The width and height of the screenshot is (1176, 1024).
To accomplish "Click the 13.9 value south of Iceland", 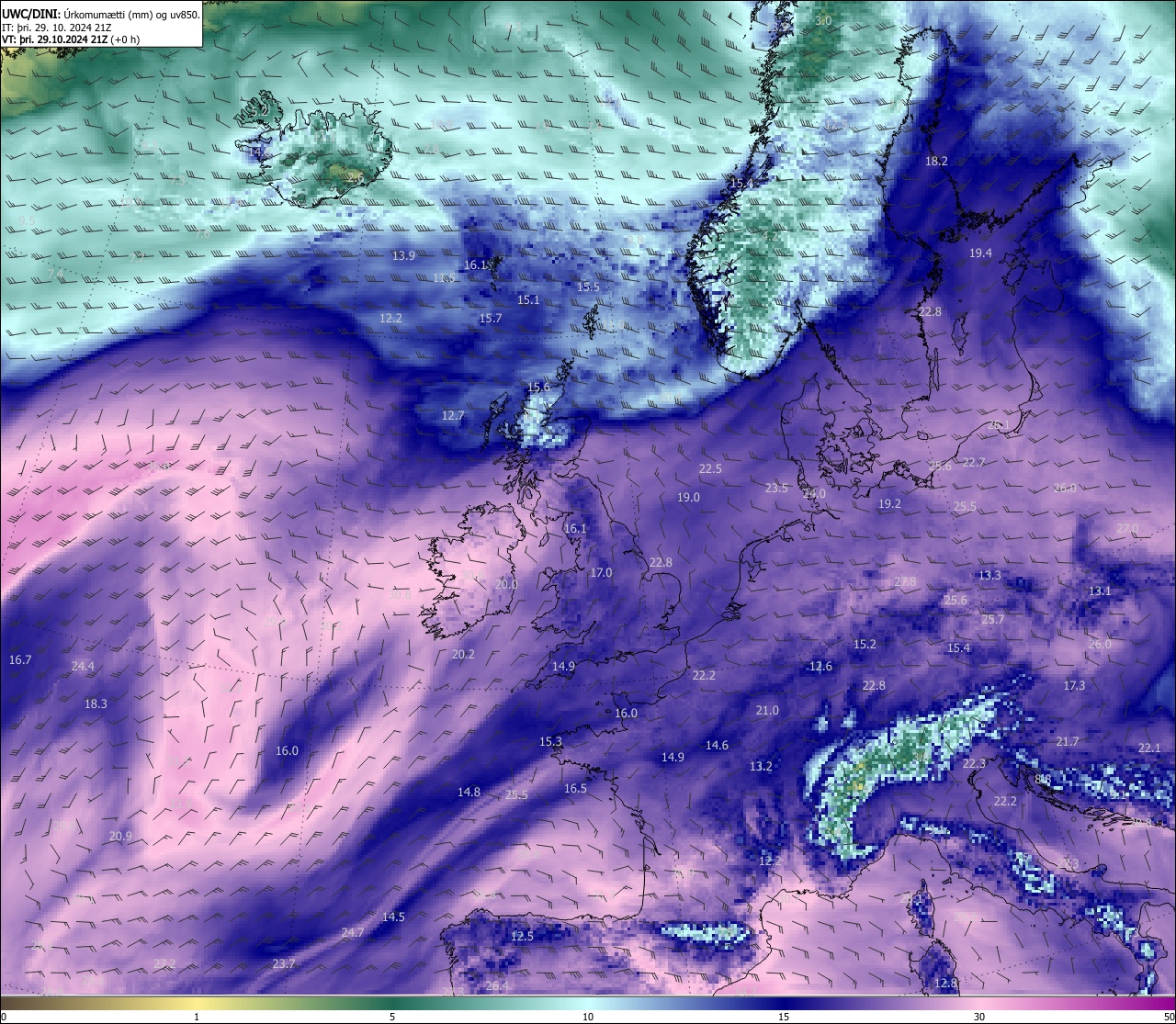I will (x=403, y=255).
